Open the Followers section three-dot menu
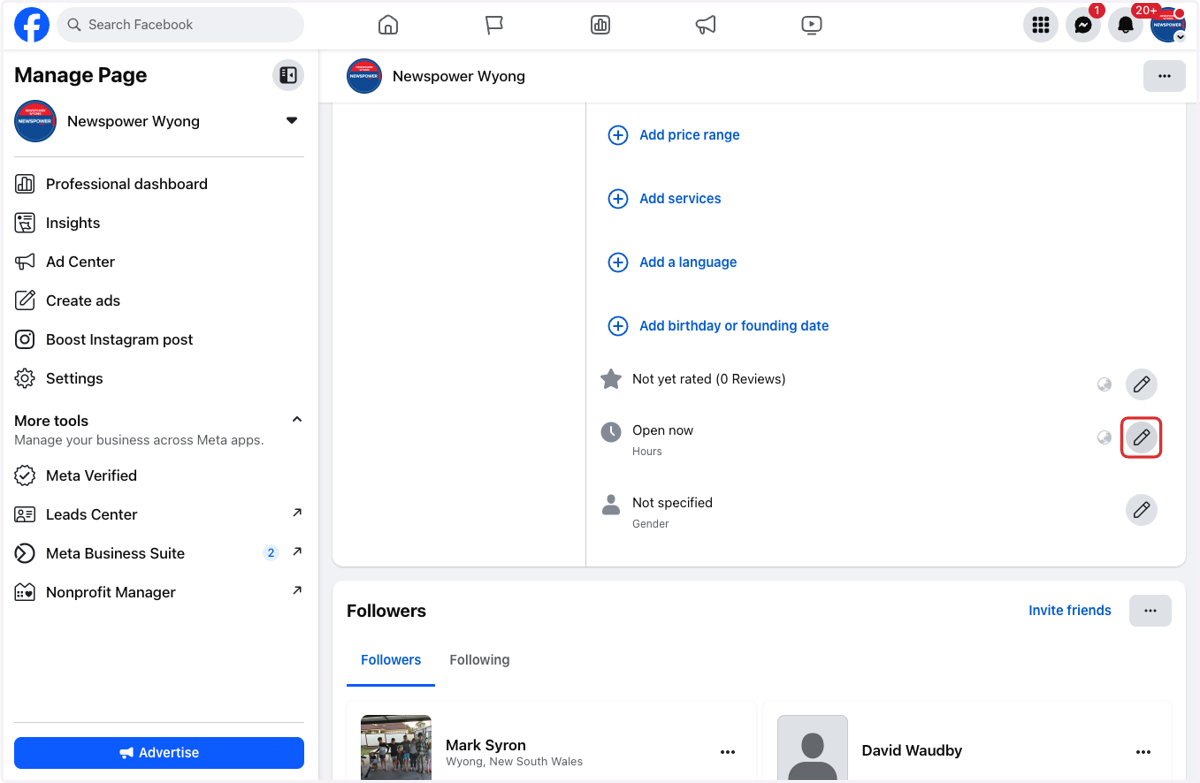This screenshot has width=1200, height=783. tap(1150, 611)
